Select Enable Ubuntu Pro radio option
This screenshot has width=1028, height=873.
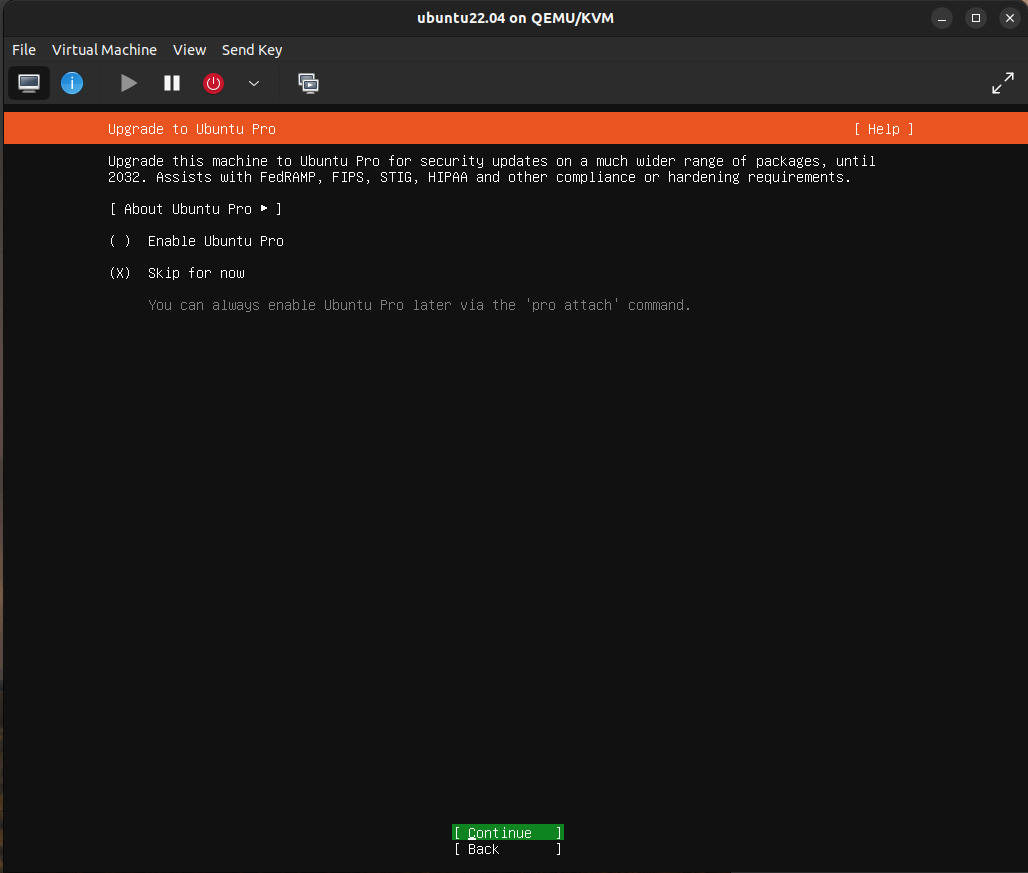click(x=196, y=241)
